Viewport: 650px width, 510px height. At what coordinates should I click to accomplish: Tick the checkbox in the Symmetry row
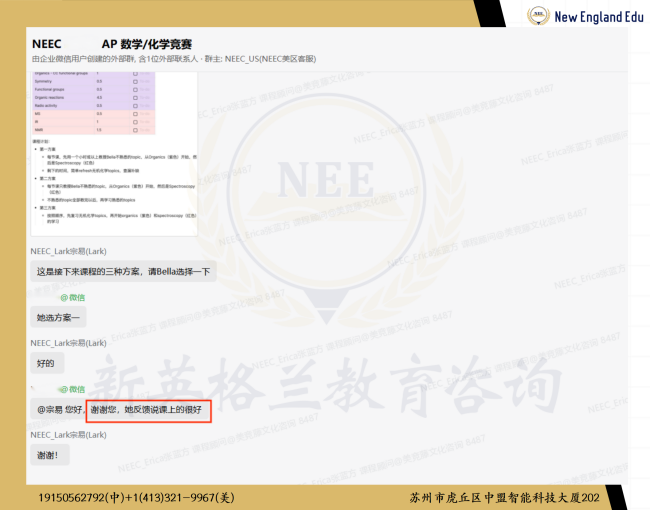click(x=135, y=82)
